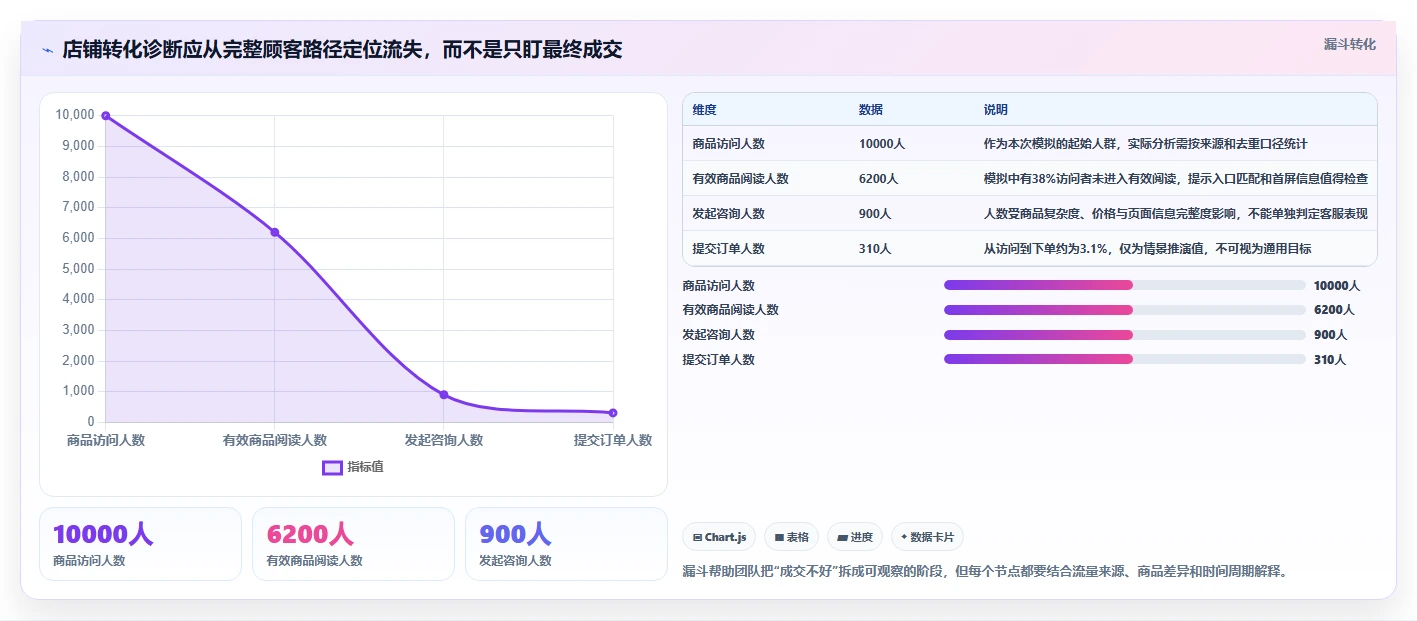The height and width of the screenshot is (621, 1417).
Task: Click the 900人 cell in the table
Action: 875,214
